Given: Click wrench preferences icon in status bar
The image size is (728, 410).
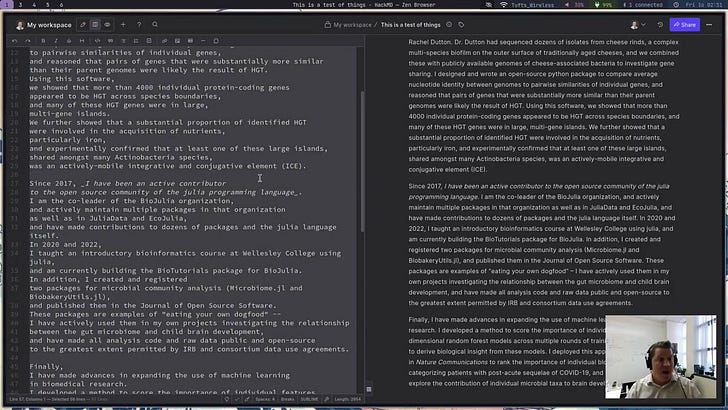Looking at the screenshot, I should (x=326, y=399).
